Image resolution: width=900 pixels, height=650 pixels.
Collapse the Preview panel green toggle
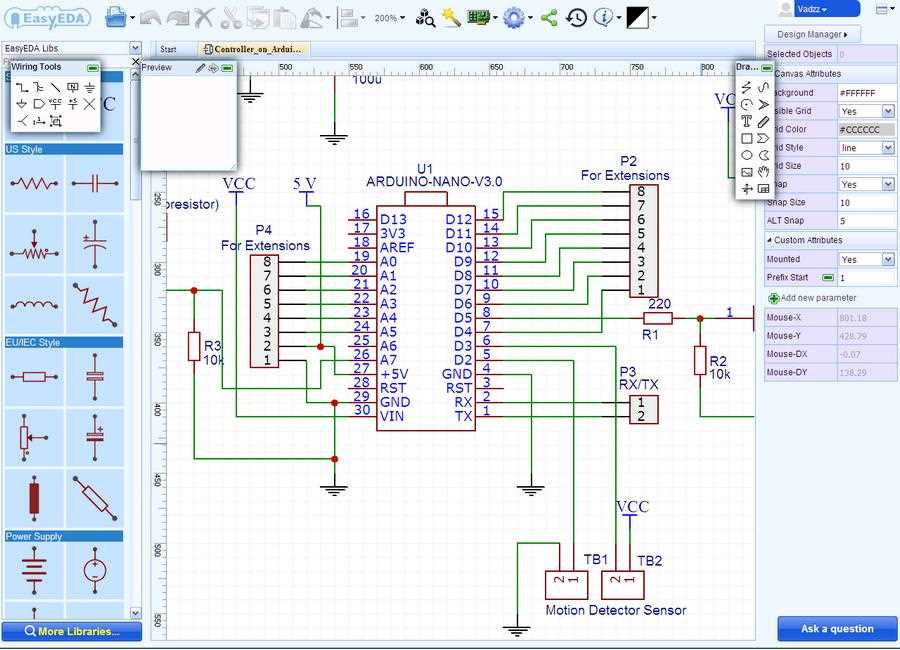click(x=227, y=68)
